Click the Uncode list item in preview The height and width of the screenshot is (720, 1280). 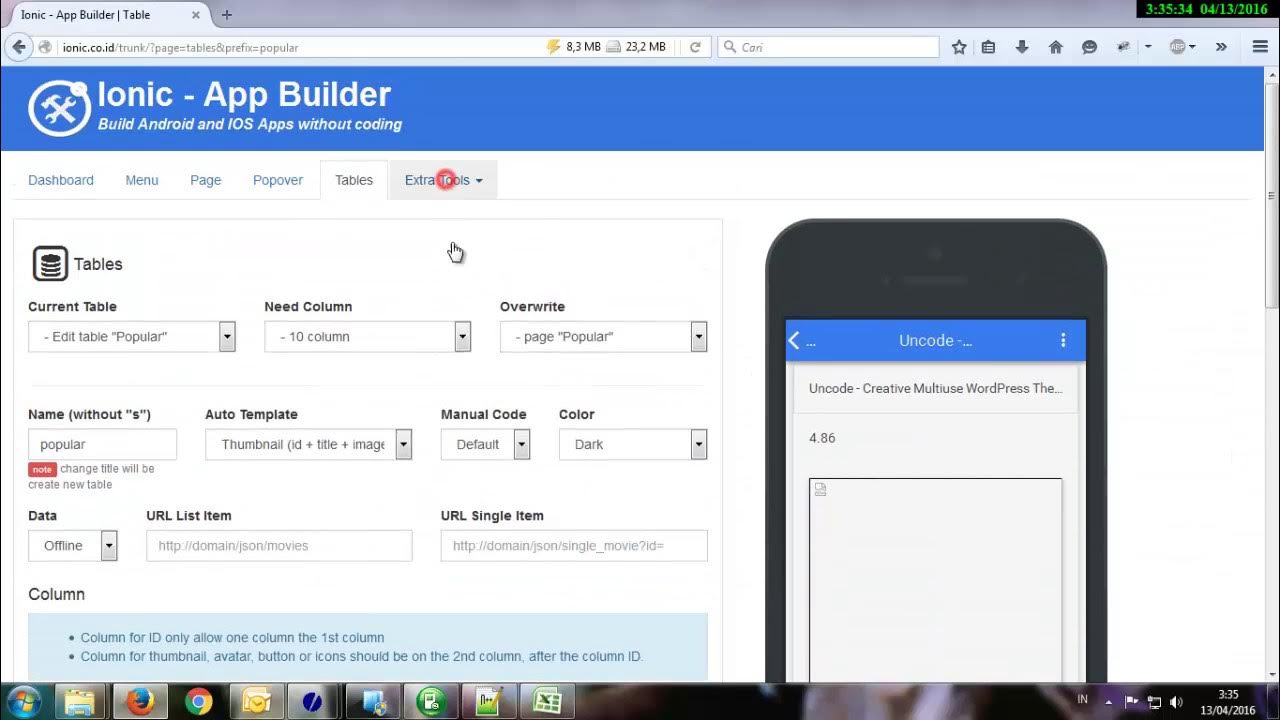(x=935, y=388)
